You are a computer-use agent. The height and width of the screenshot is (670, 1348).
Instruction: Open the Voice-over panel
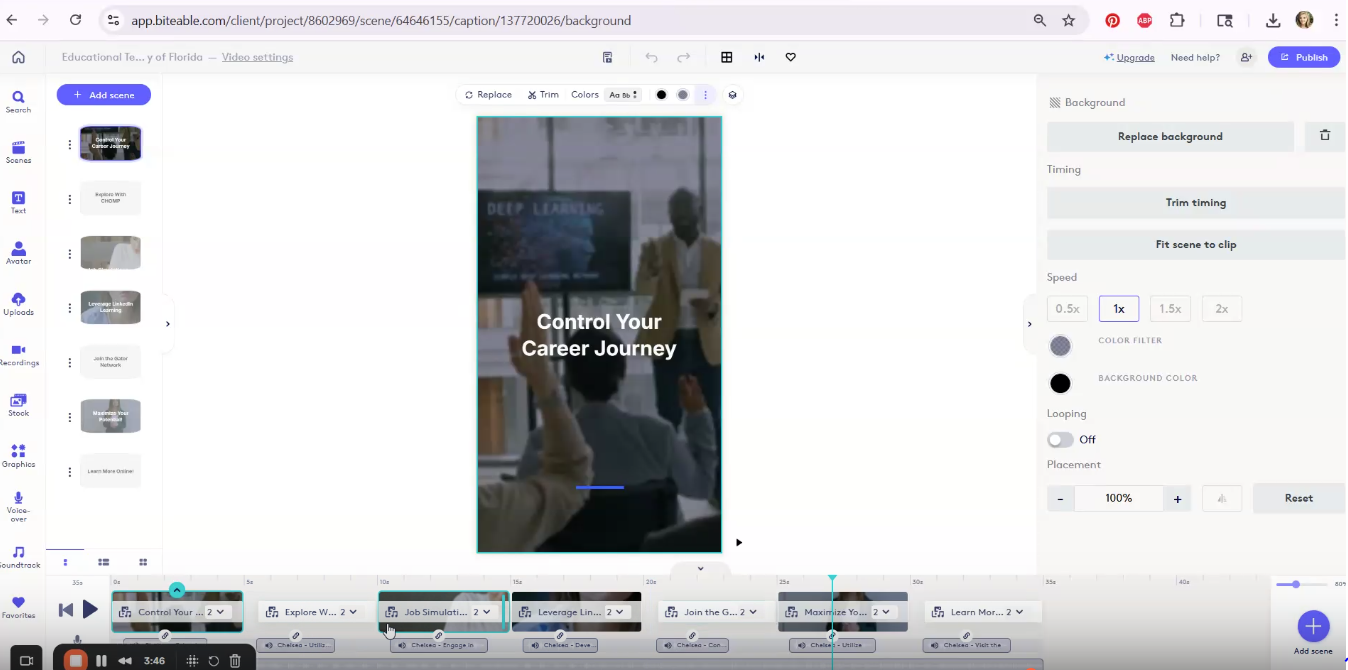(x=19, y=505)
